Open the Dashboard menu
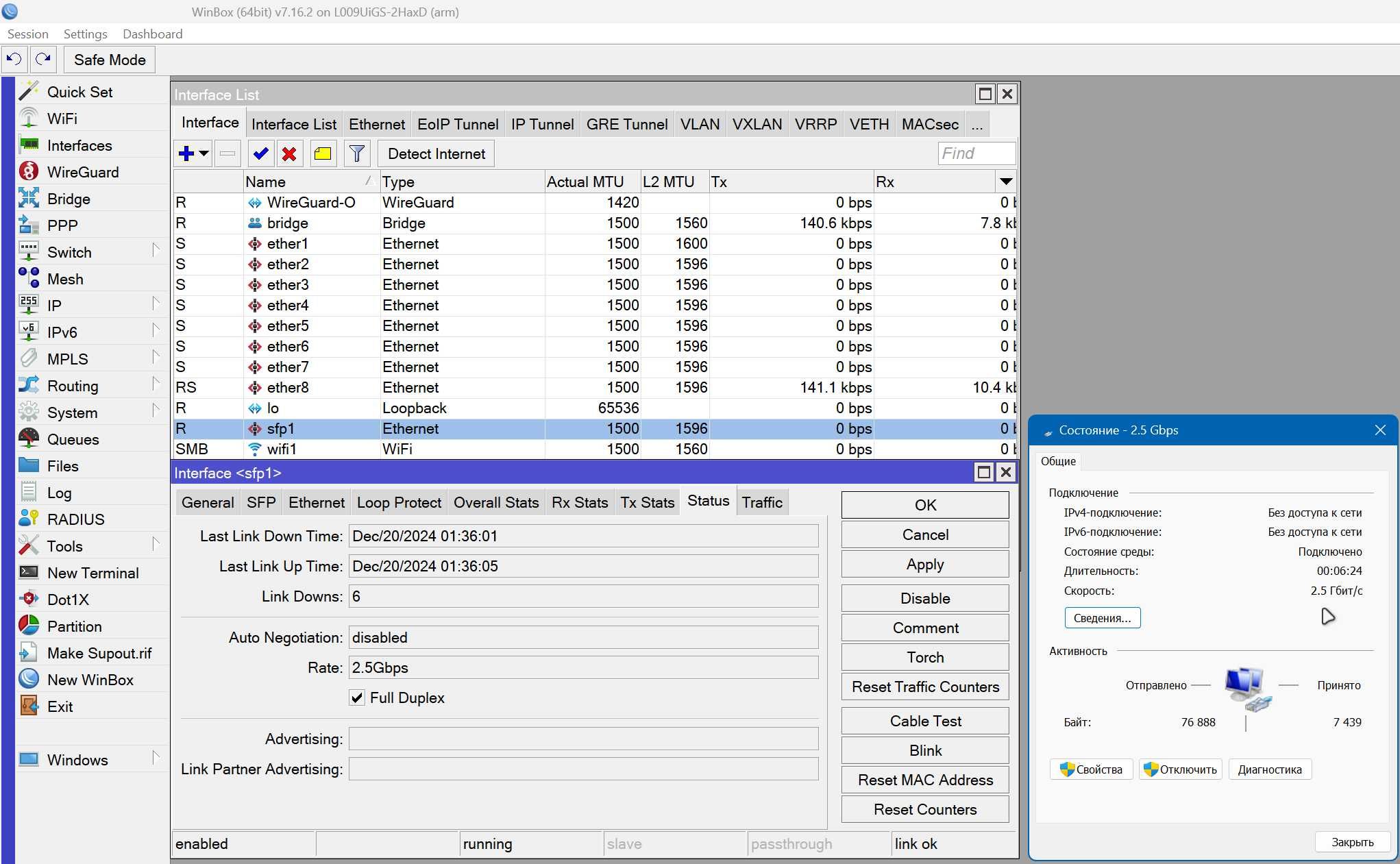 (x=152, y=34)
